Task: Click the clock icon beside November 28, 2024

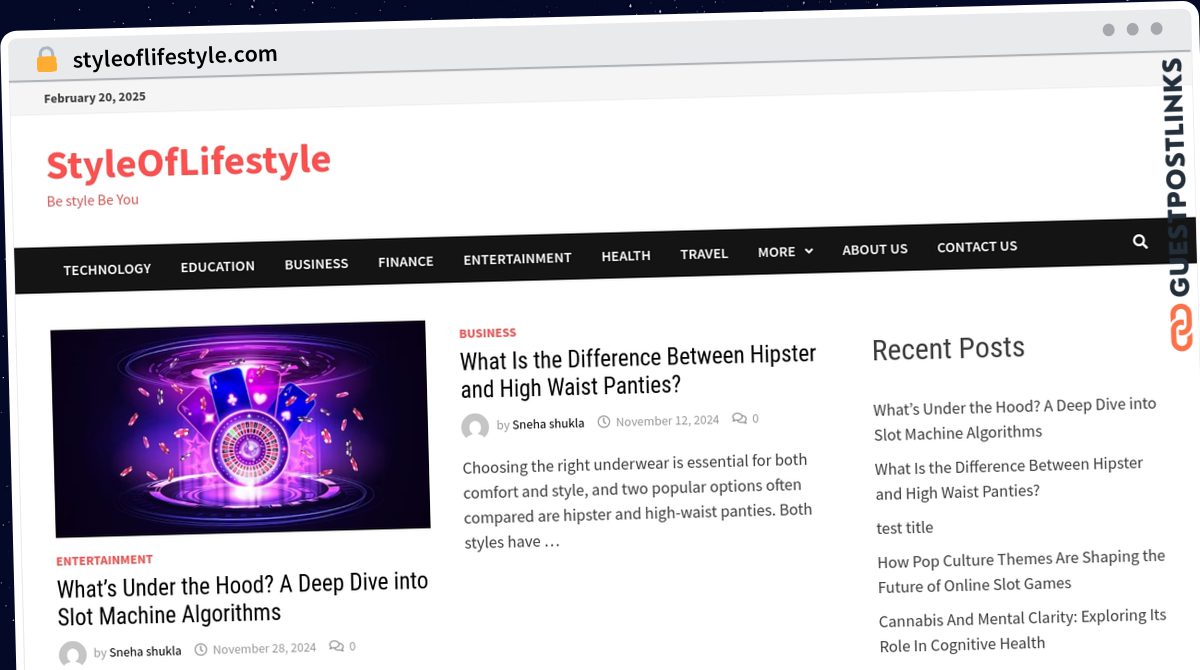Action: [x=200, y=649]
